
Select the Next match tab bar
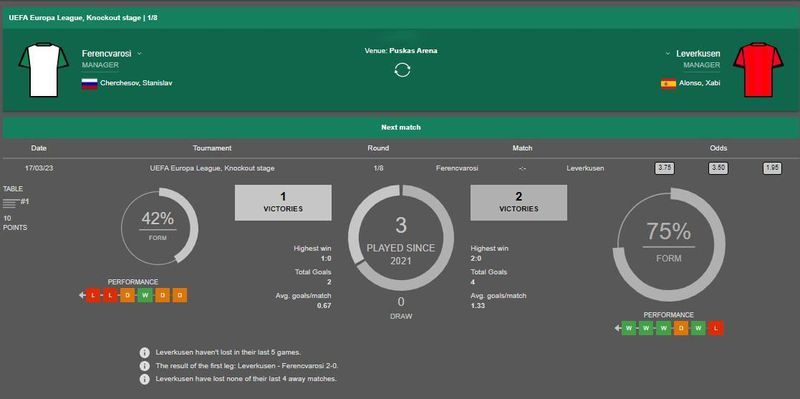pyautogui.click(x=401, y=128)
